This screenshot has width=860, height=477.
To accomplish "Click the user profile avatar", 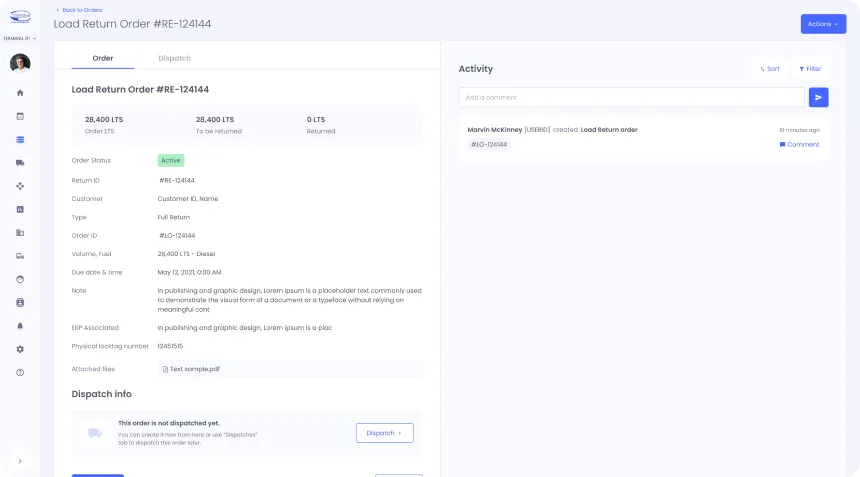I will (x=20, y=63).
